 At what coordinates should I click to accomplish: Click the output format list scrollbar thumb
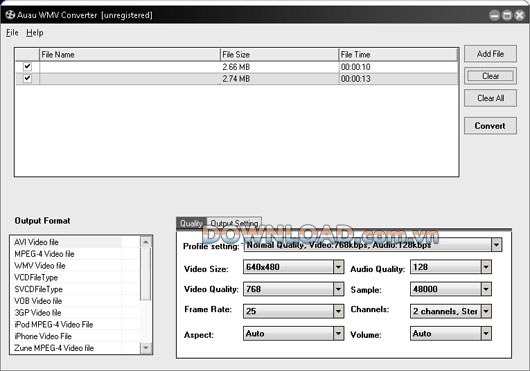[x=146, y=273]
